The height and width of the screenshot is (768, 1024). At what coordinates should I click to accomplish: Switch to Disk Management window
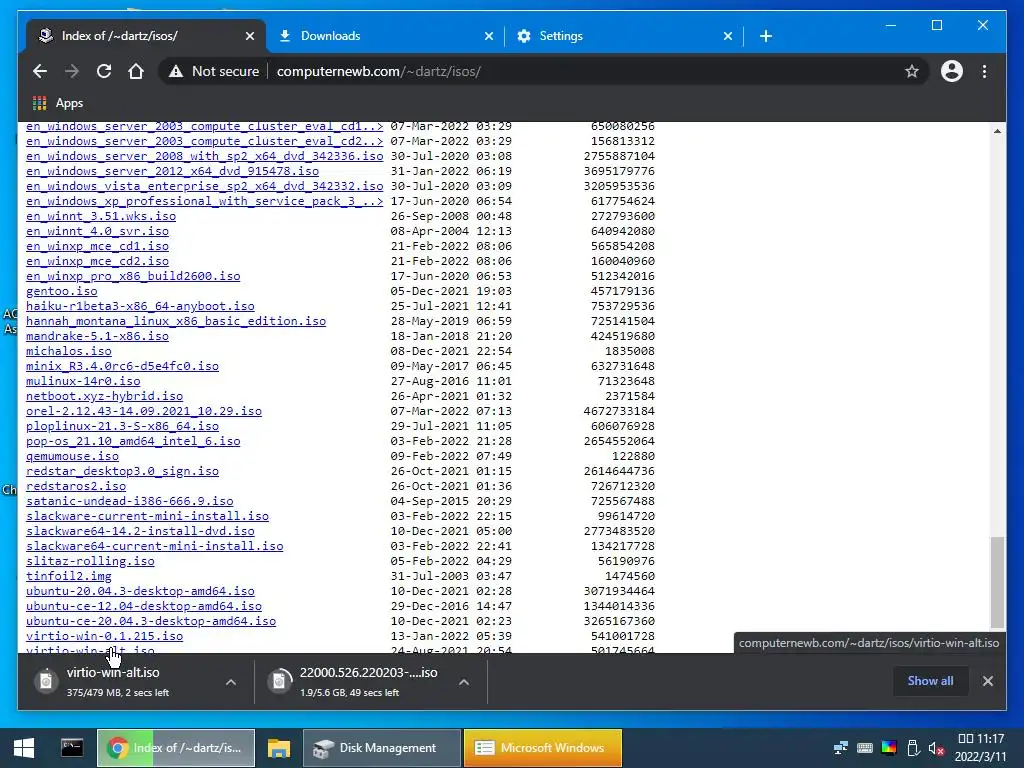[381, 748]
